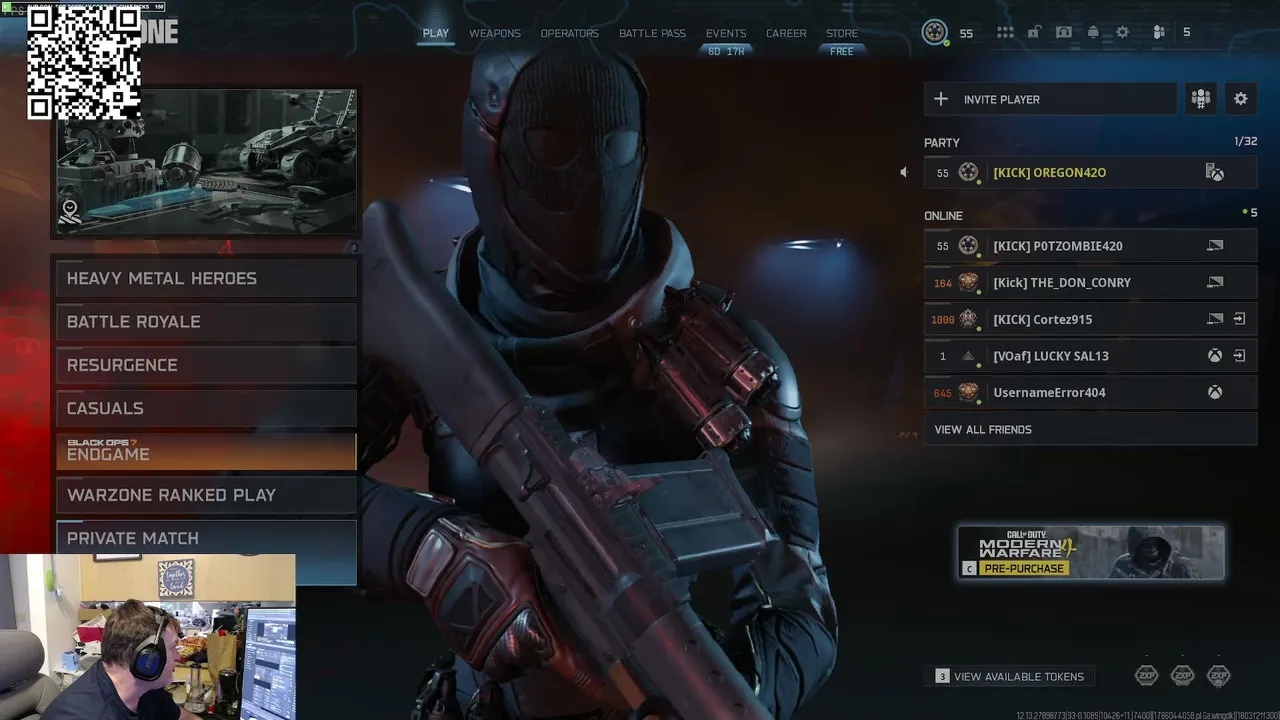Click the rank emblem next to UsernameError404

point(968,392)
